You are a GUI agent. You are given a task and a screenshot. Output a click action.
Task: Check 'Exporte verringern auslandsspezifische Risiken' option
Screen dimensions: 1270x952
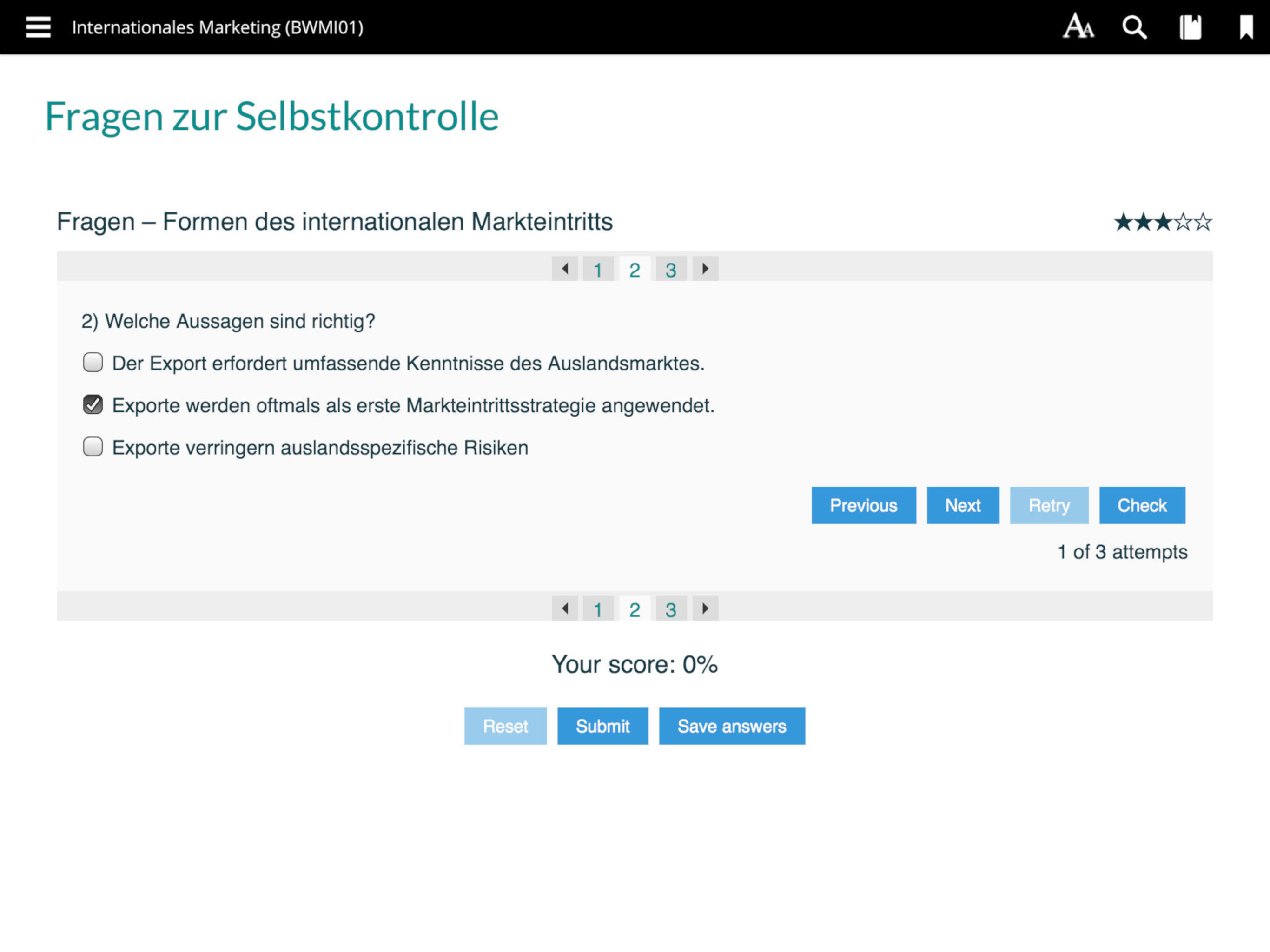[x=93, y=447]
